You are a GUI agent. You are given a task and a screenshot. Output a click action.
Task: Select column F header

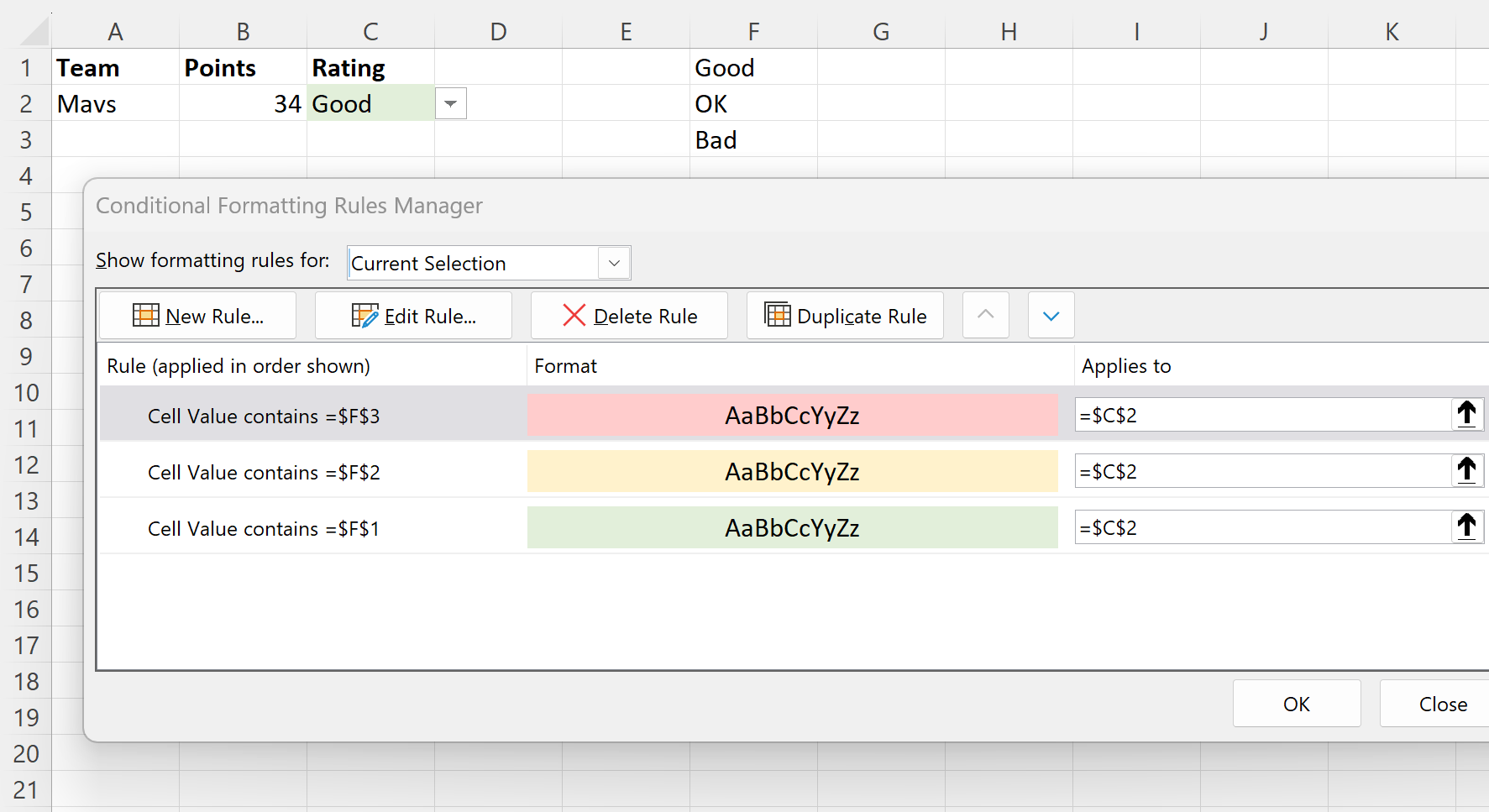coord(753,32)
